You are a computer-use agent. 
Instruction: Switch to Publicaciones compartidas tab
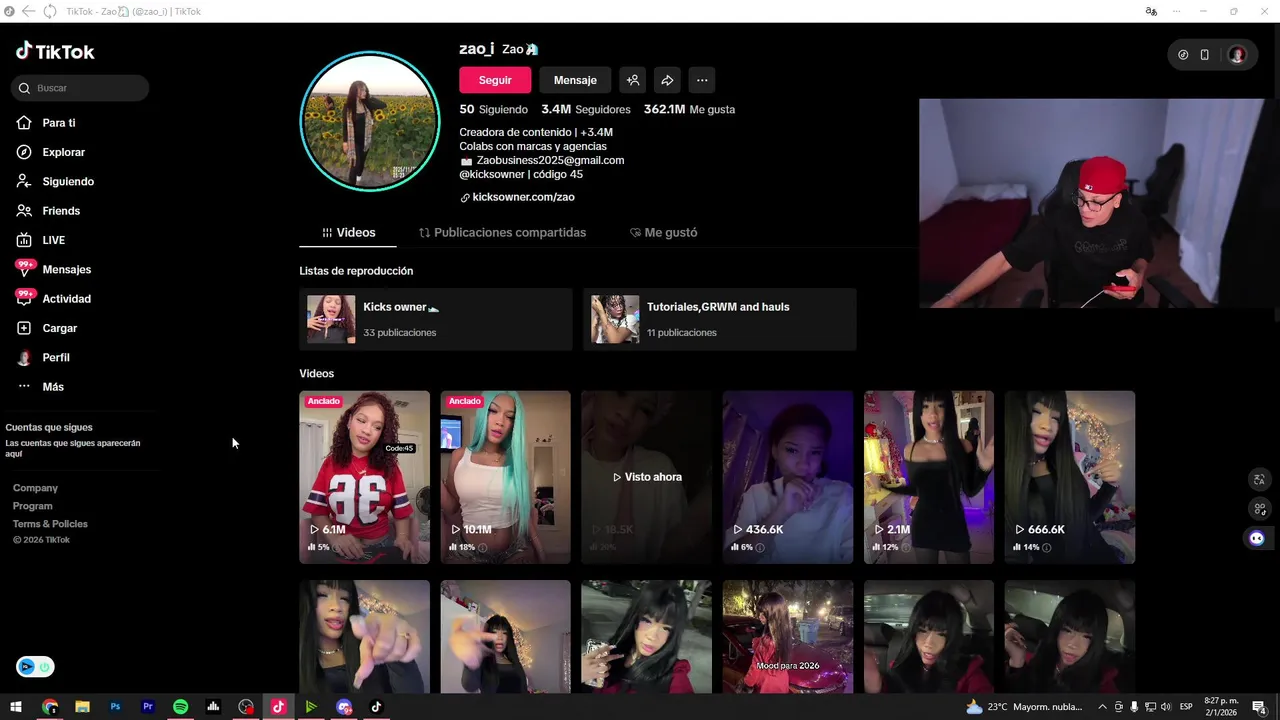pyautogui.click(x=502, y=232)
